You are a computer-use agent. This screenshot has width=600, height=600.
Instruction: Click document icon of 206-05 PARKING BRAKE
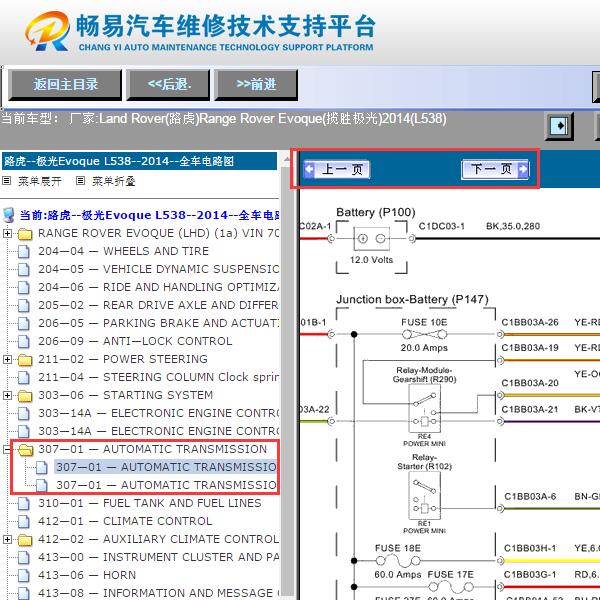24,323
